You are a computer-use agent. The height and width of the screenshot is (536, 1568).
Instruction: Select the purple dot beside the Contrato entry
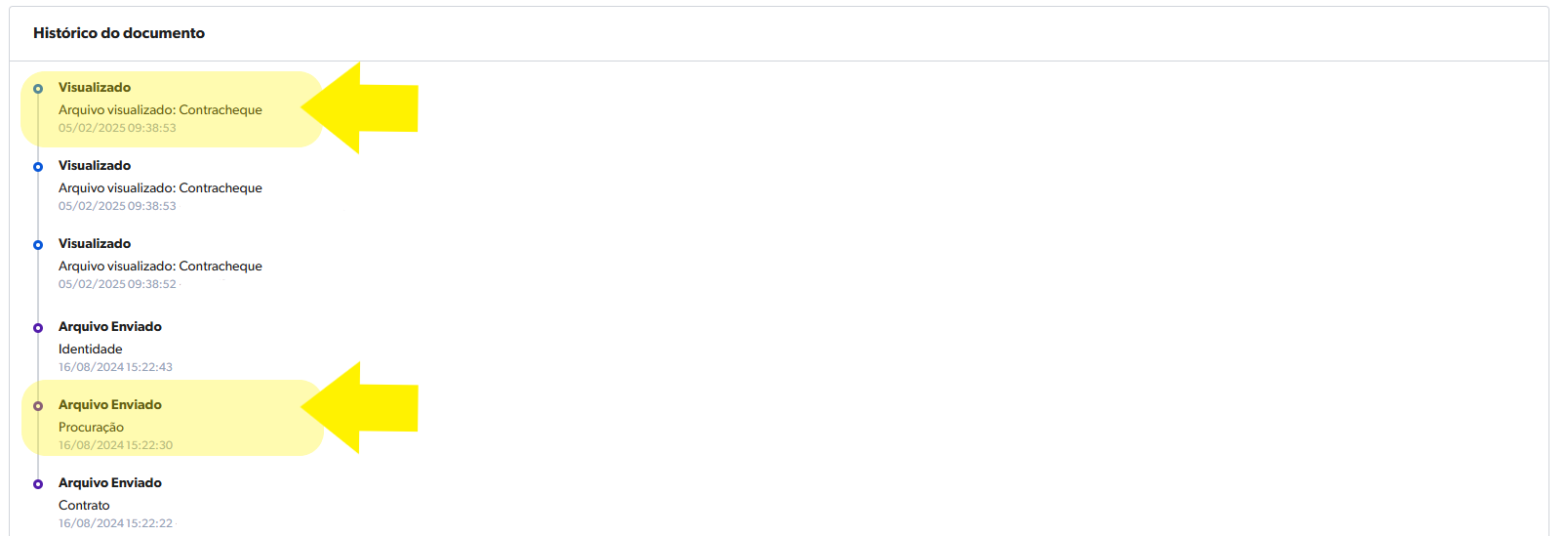pyautogui.click(x=38, y=484)
